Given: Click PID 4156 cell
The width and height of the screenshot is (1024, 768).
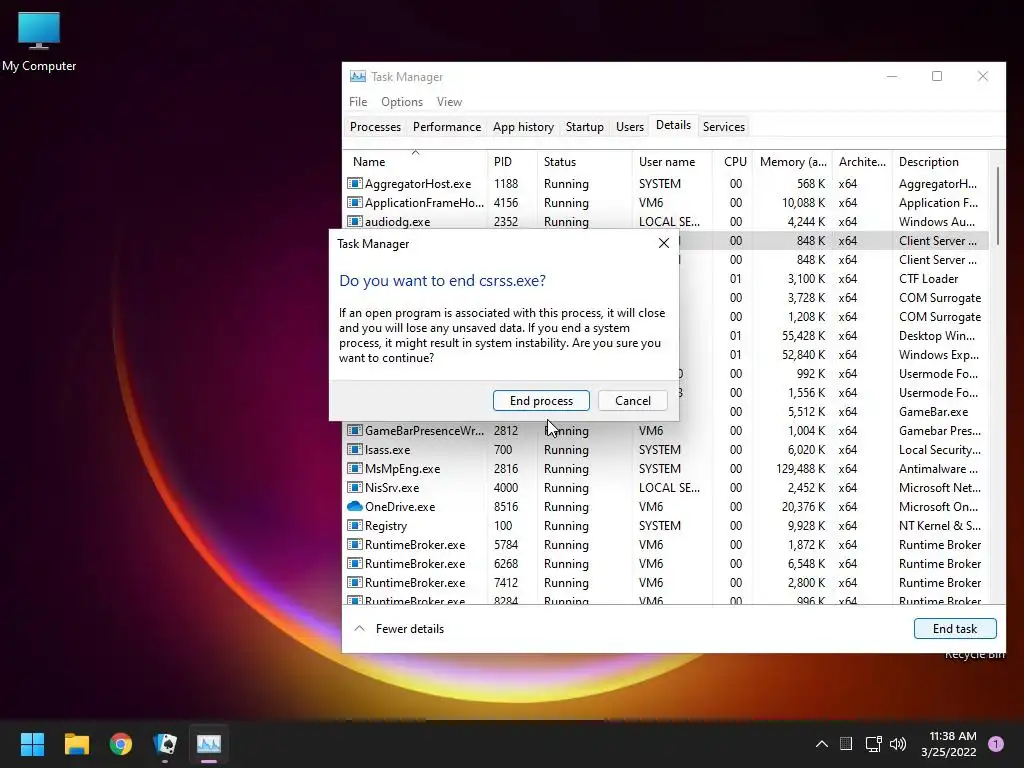Looking at the screenshot, I should 505,202.
